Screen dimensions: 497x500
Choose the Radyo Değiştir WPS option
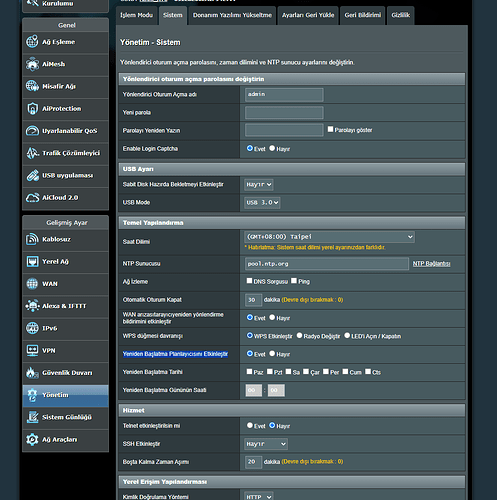(x=299, y=335)
